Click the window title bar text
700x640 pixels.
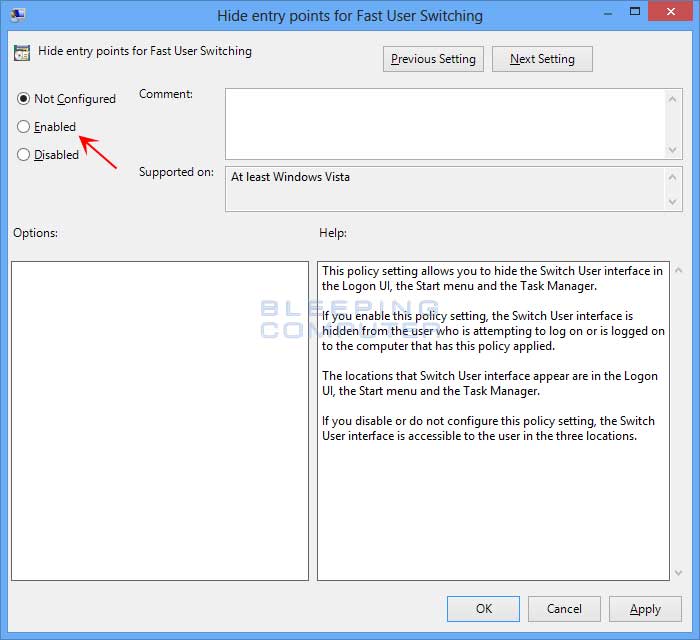pos(350,16)
